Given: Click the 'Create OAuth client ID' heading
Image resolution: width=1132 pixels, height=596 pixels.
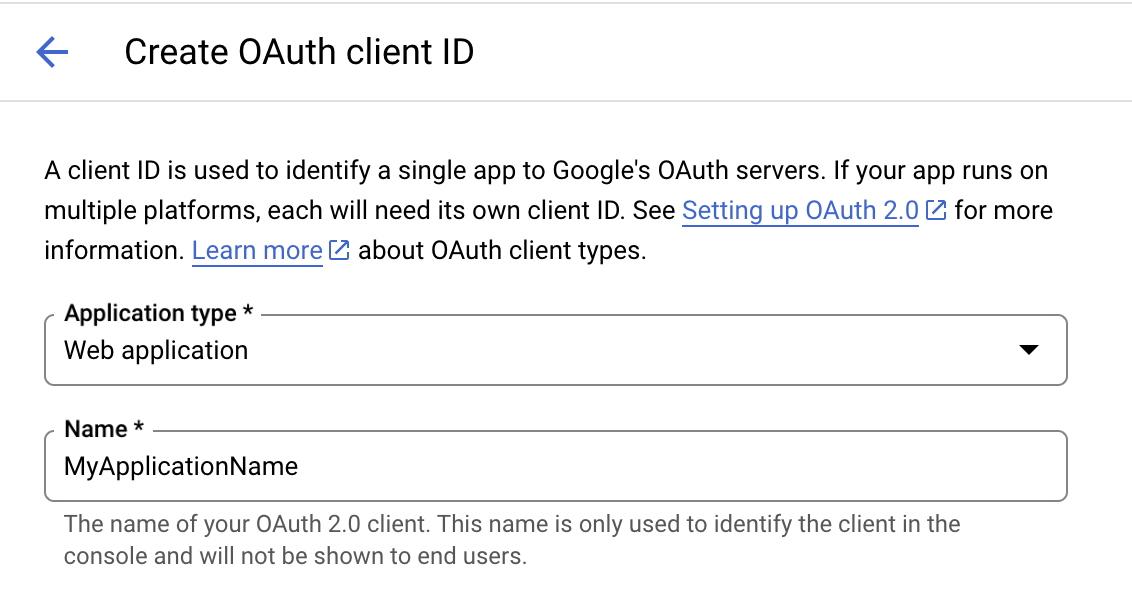Looking at the screenshot, I should tap(299, 52).
